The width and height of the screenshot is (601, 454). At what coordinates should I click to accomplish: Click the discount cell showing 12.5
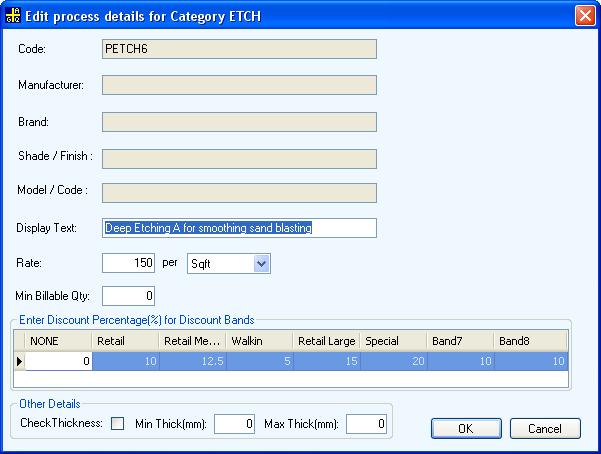coord(192,361)
